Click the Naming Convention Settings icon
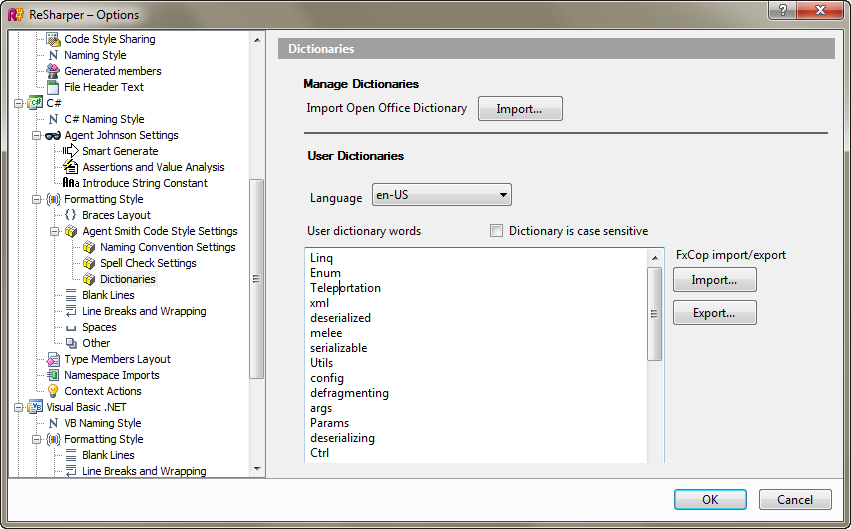The image size is (851, 529). tap(89, 247)
